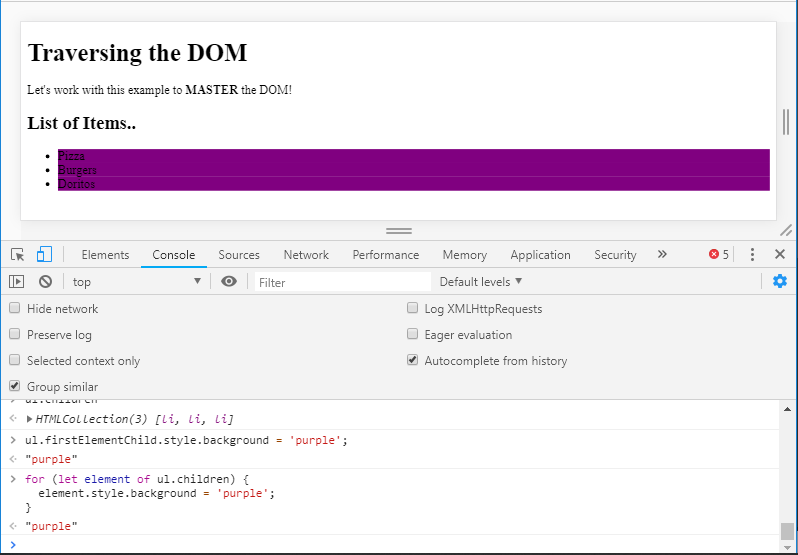Enable Log XMLHttpRequests checkbox
The width and height of the screenshot is (798, 555).
[x=412, y=308]
